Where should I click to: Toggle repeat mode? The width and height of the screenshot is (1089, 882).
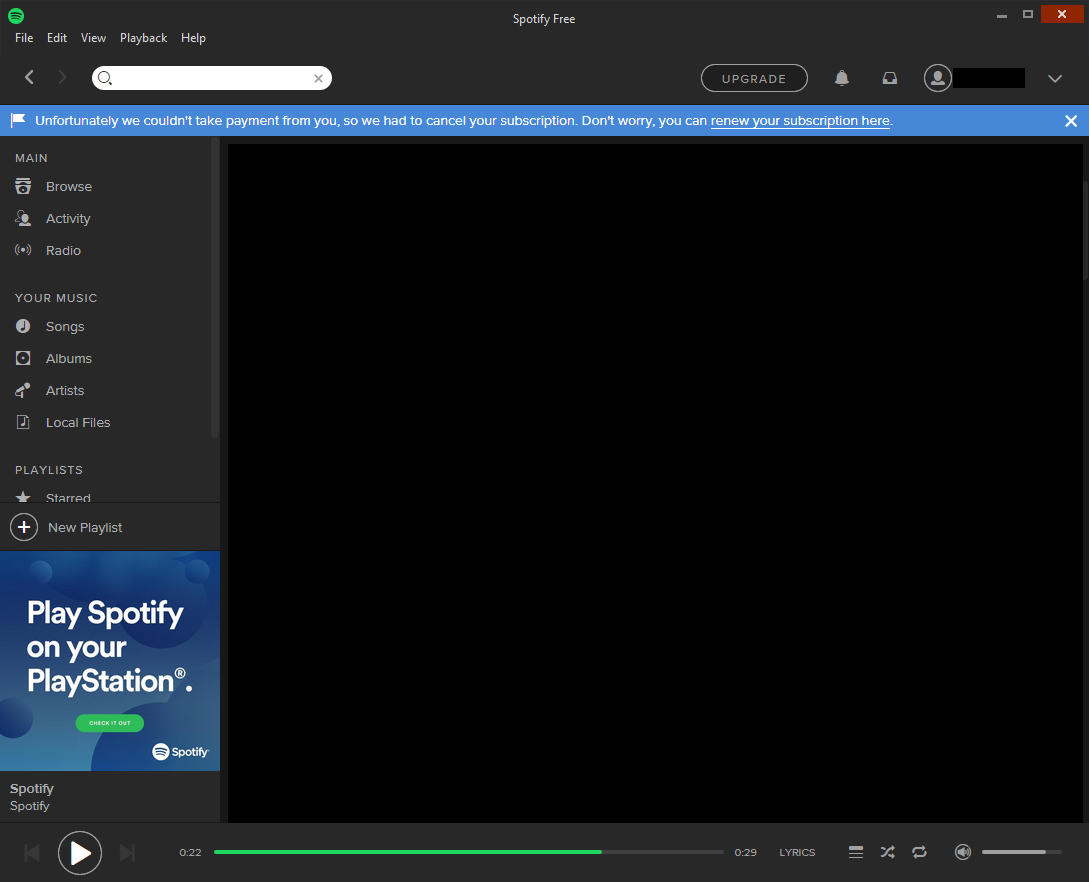pos(920,852)
